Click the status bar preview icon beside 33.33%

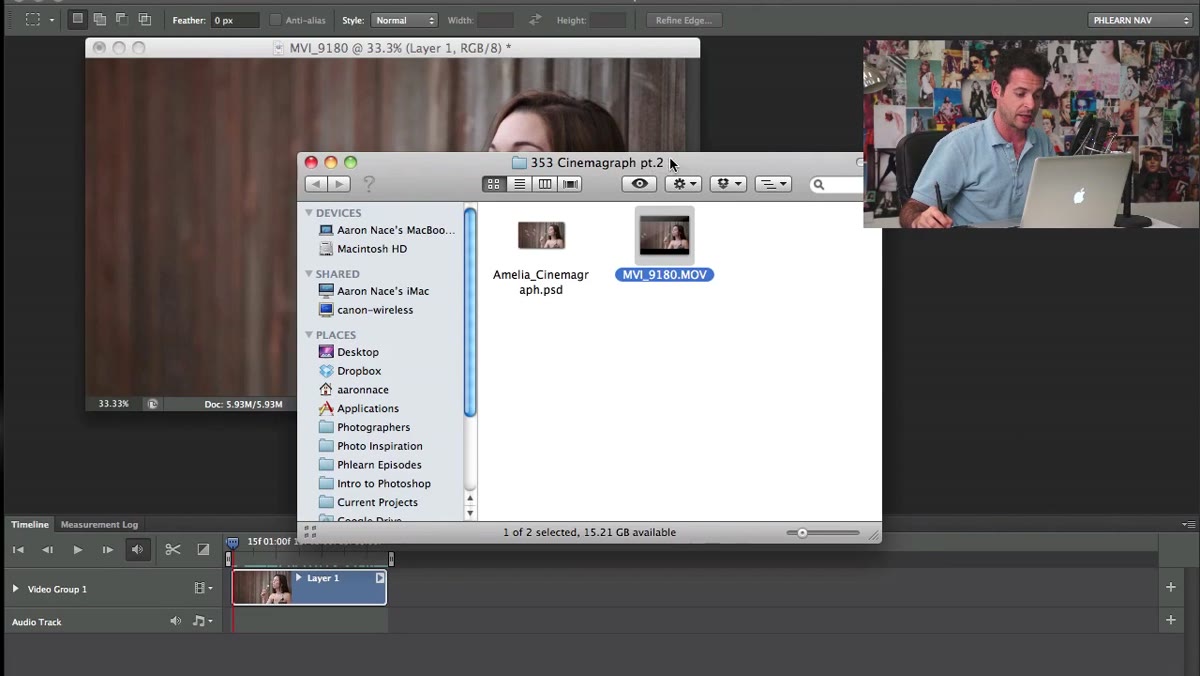152,404
